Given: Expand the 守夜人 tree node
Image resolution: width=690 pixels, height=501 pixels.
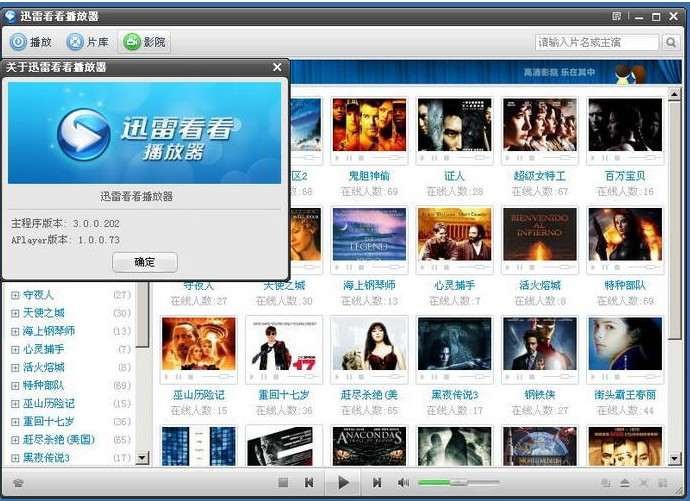Looking at the screenshot, I should (x=15, y=295).
